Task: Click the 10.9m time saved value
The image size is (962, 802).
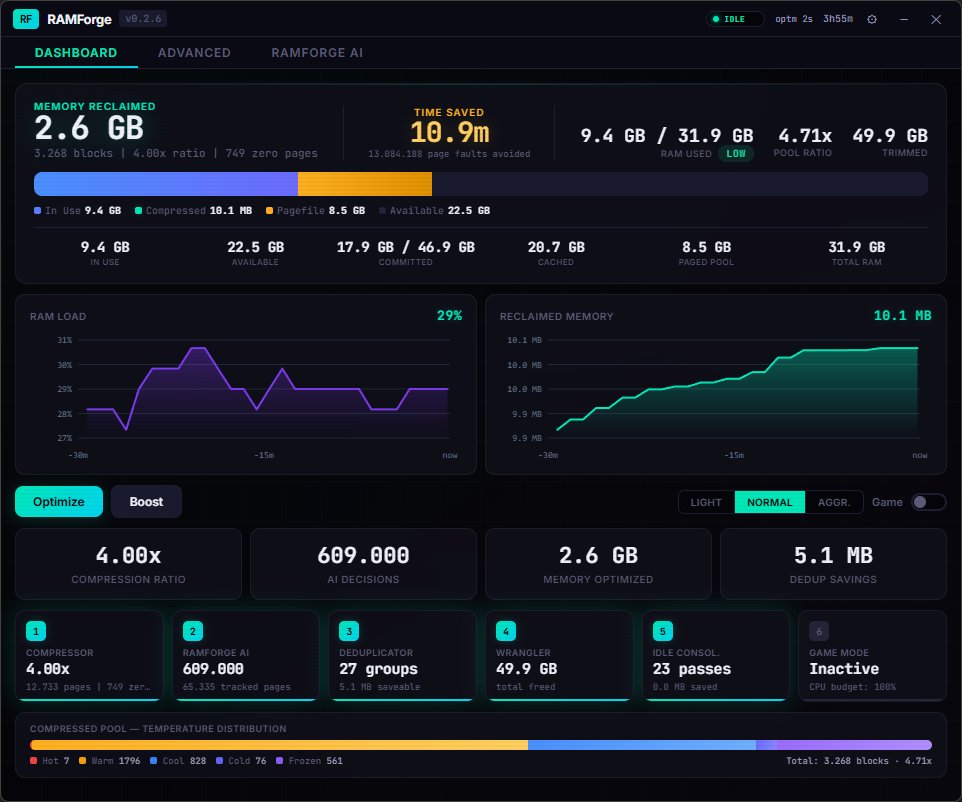Action: (449, 132)
